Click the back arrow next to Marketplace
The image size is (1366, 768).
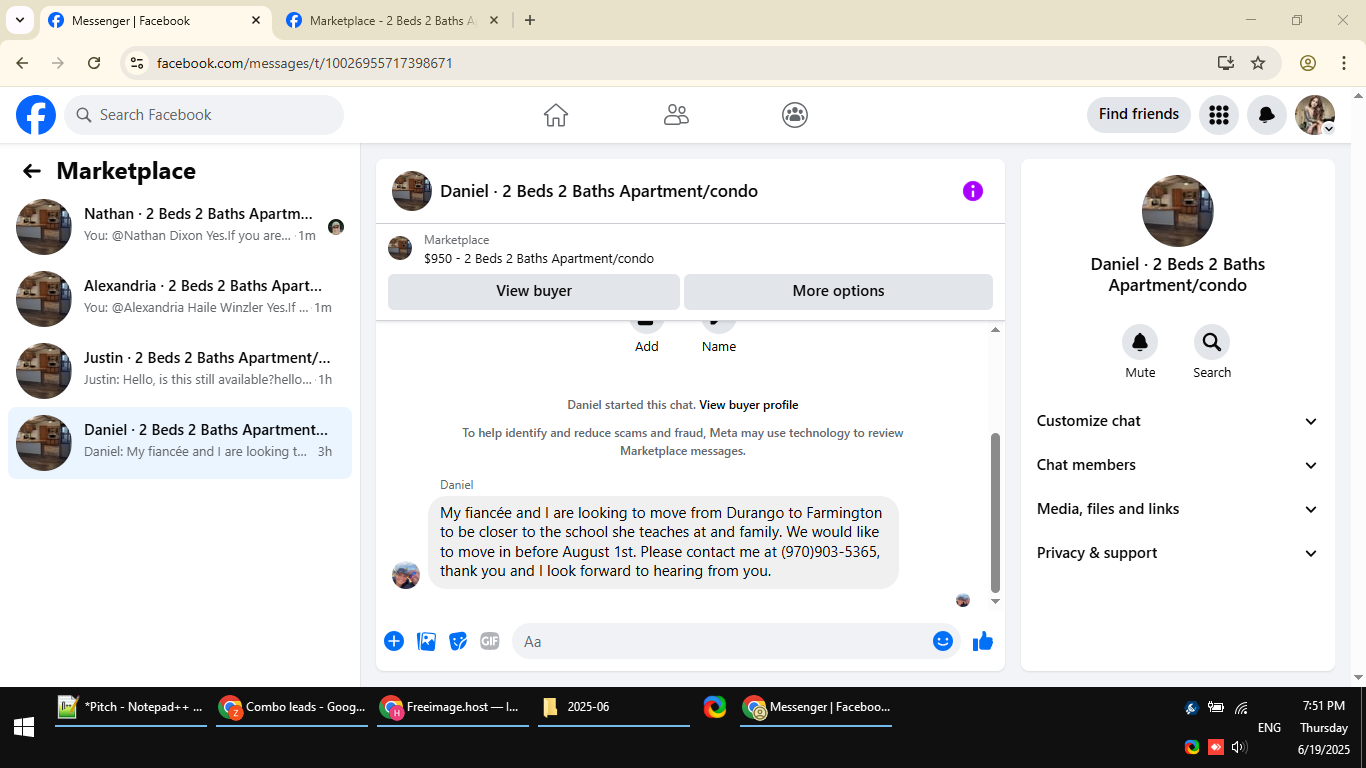click(32, 171)
